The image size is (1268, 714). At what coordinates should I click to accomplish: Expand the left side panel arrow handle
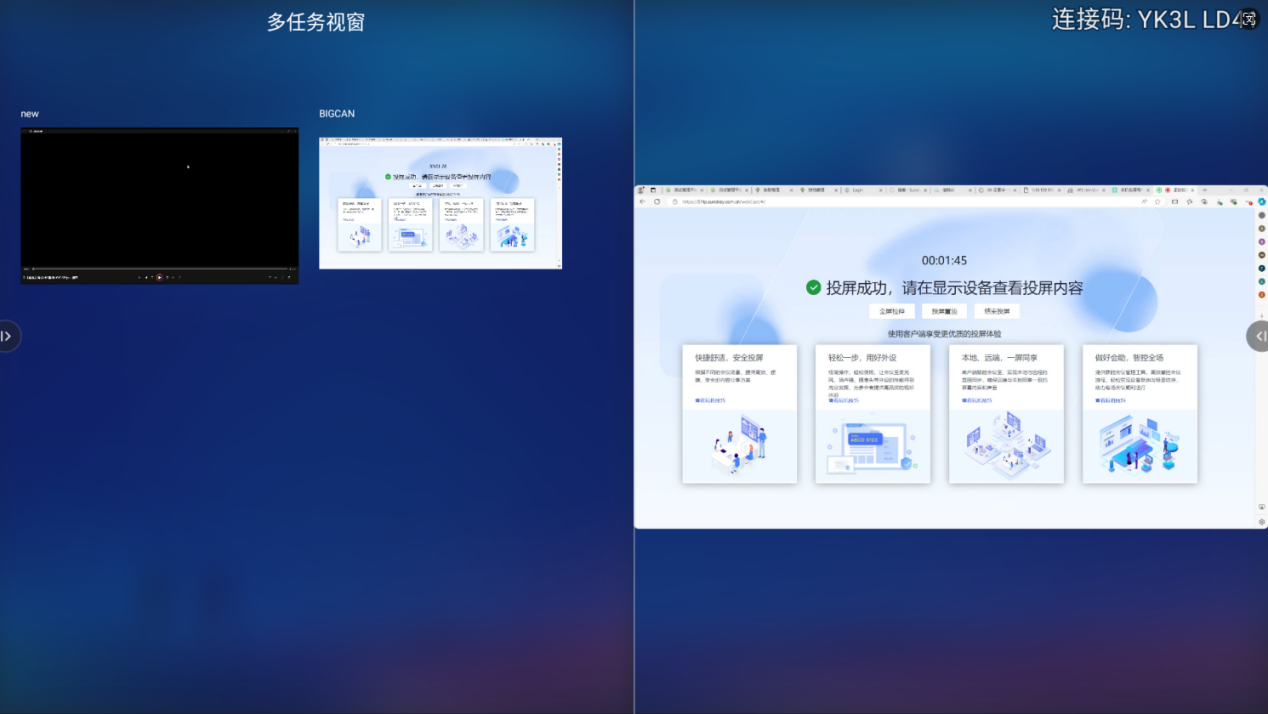pos(7,336)
